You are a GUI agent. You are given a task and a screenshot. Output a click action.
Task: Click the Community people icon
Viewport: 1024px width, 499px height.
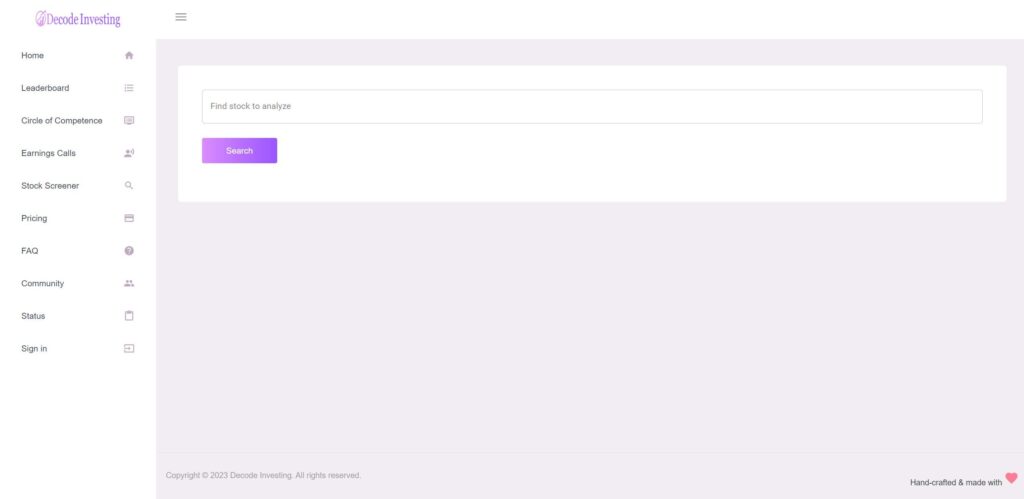(129, 284)
